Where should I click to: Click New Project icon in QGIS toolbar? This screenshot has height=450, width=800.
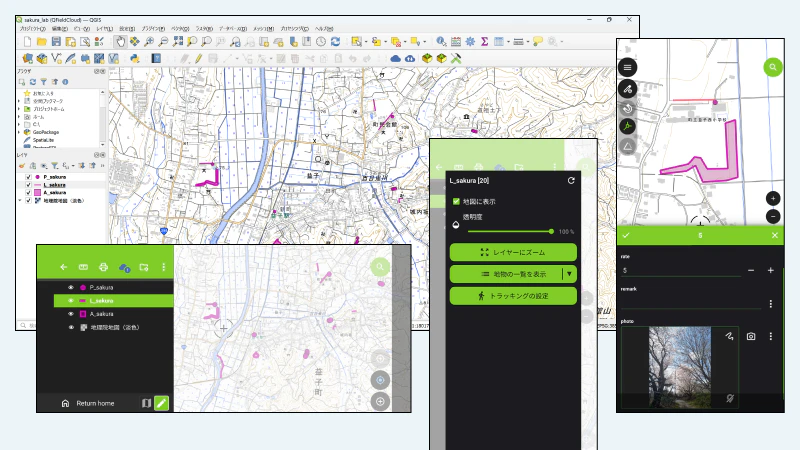[28, 42]
